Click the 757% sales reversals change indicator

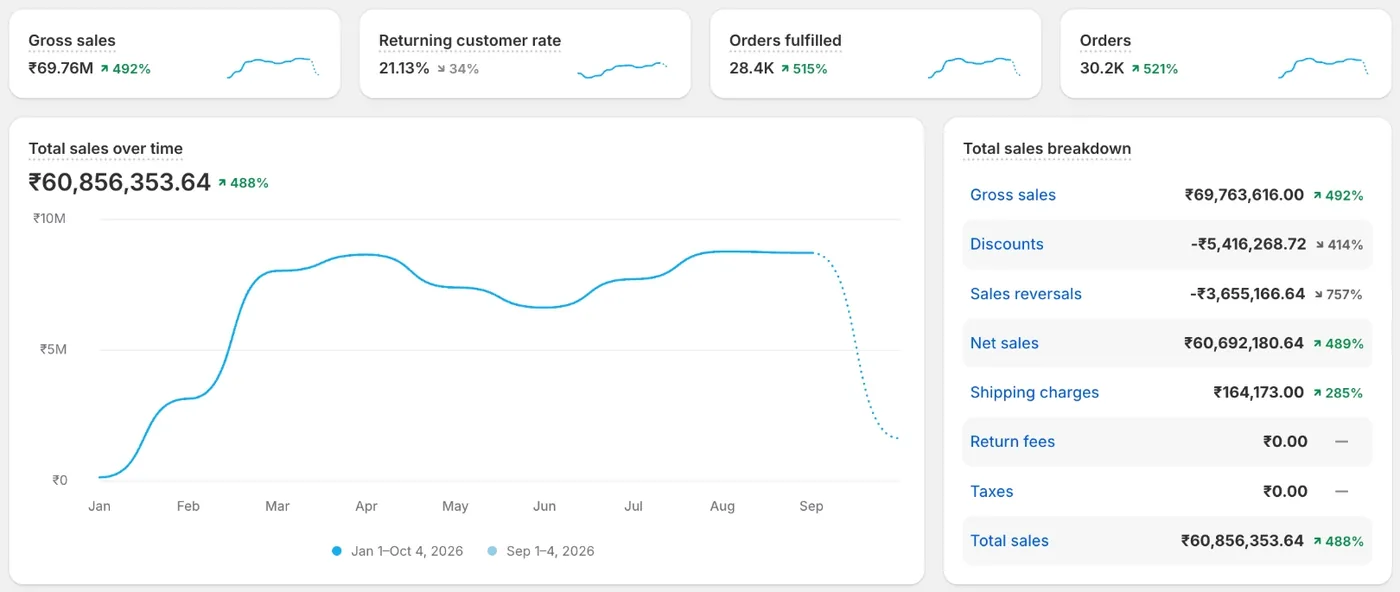1338,294
